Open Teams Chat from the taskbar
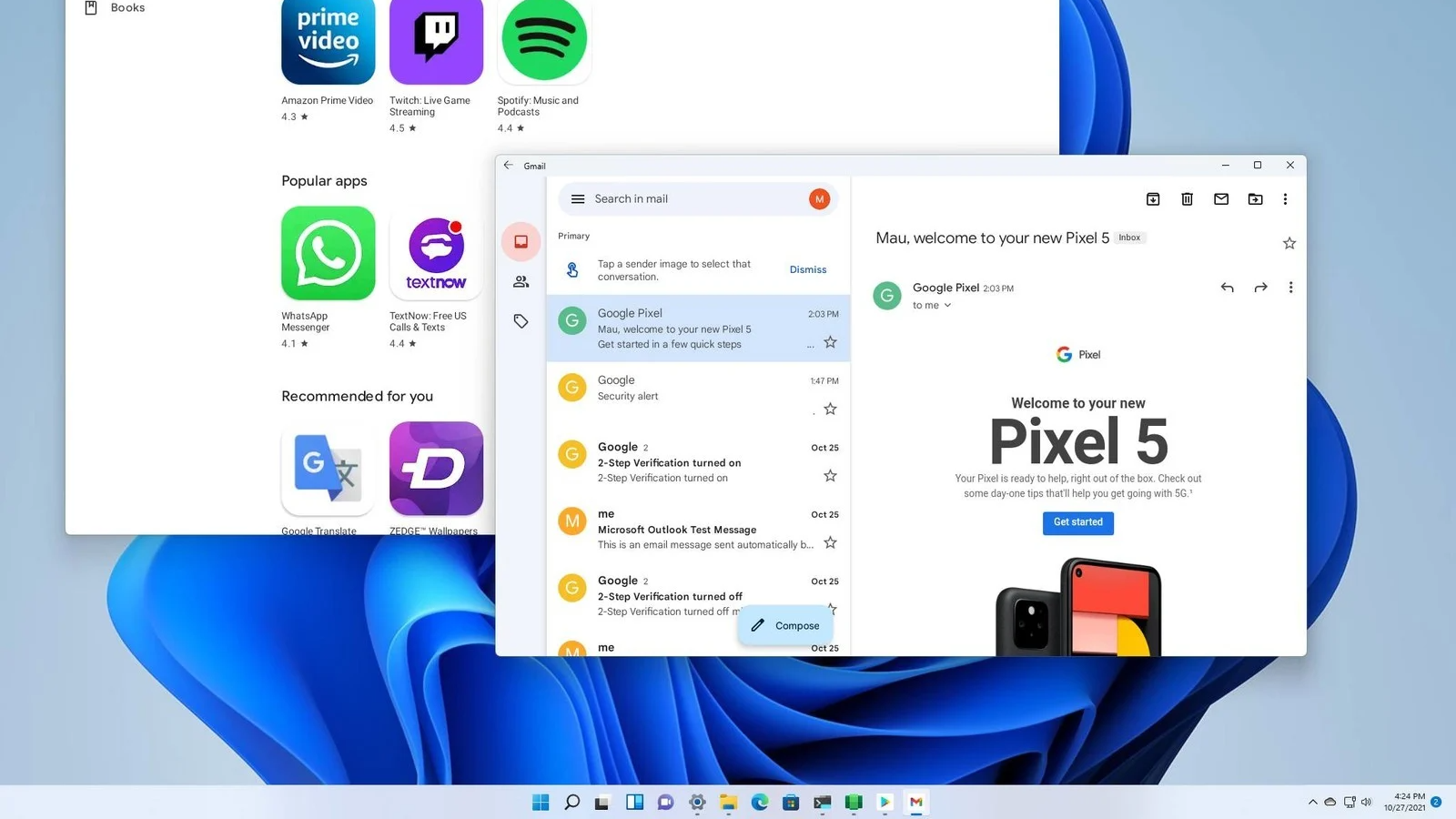Screen dimensions: 1456x819 665,802
